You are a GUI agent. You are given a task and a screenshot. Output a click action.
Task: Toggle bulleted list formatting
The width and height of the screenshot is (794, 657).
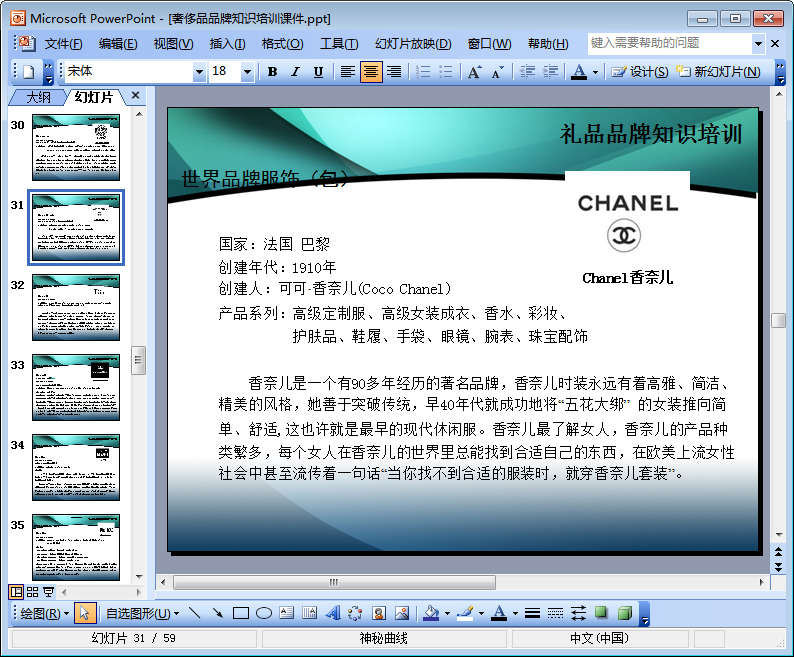(446, 72)
